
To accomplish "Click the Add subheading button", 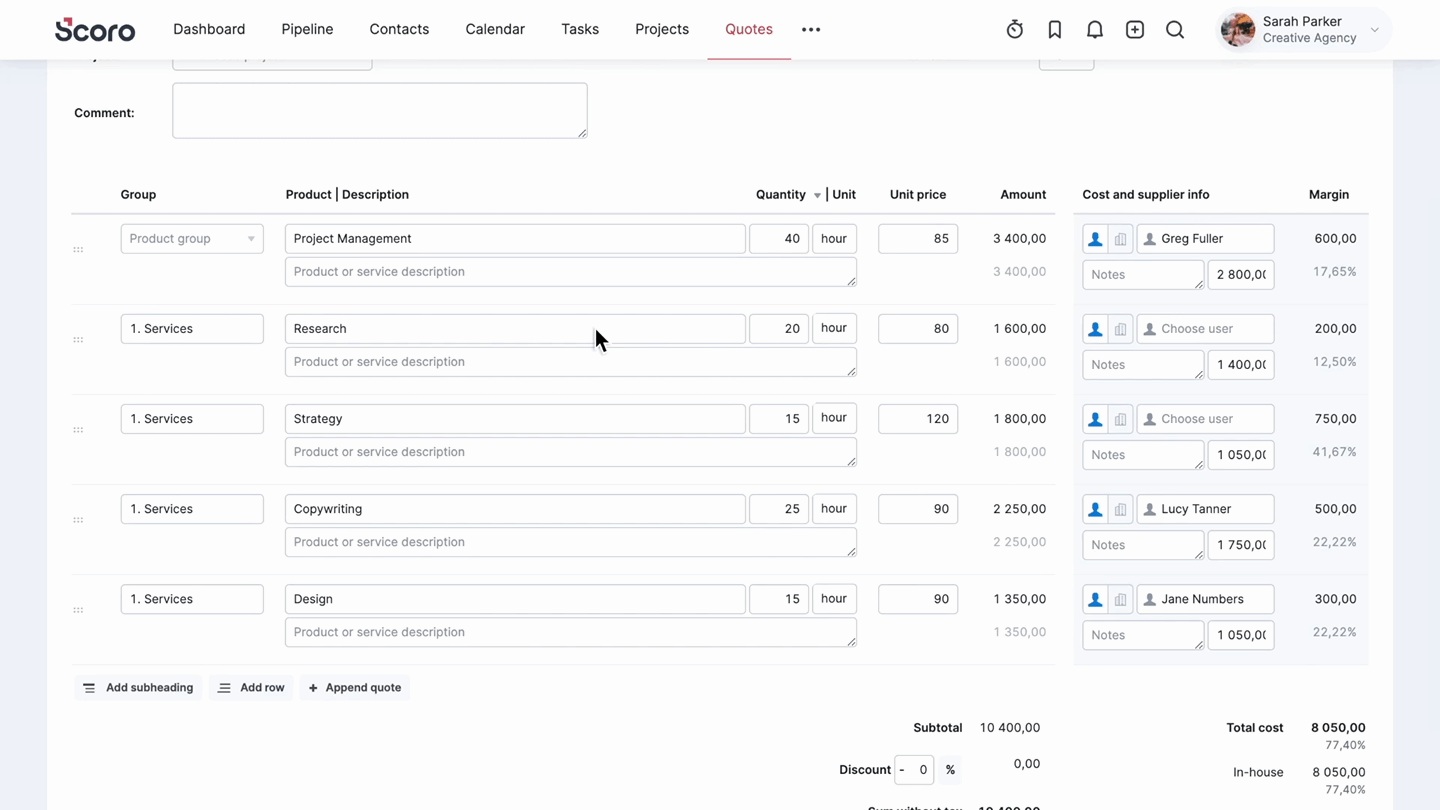I will point(138,688).
